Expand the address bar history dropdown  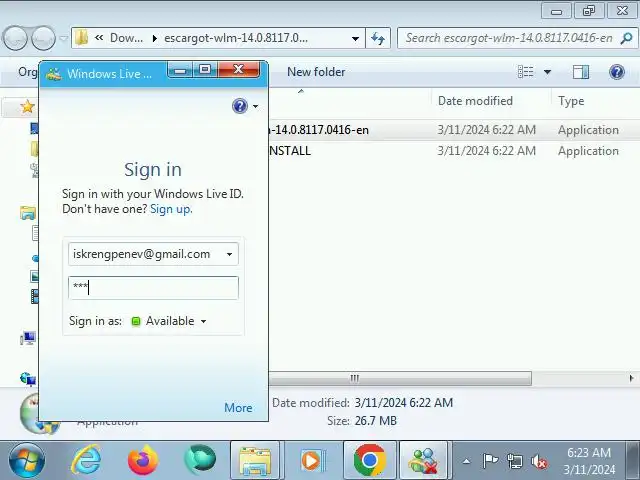(x=356, y=38)
